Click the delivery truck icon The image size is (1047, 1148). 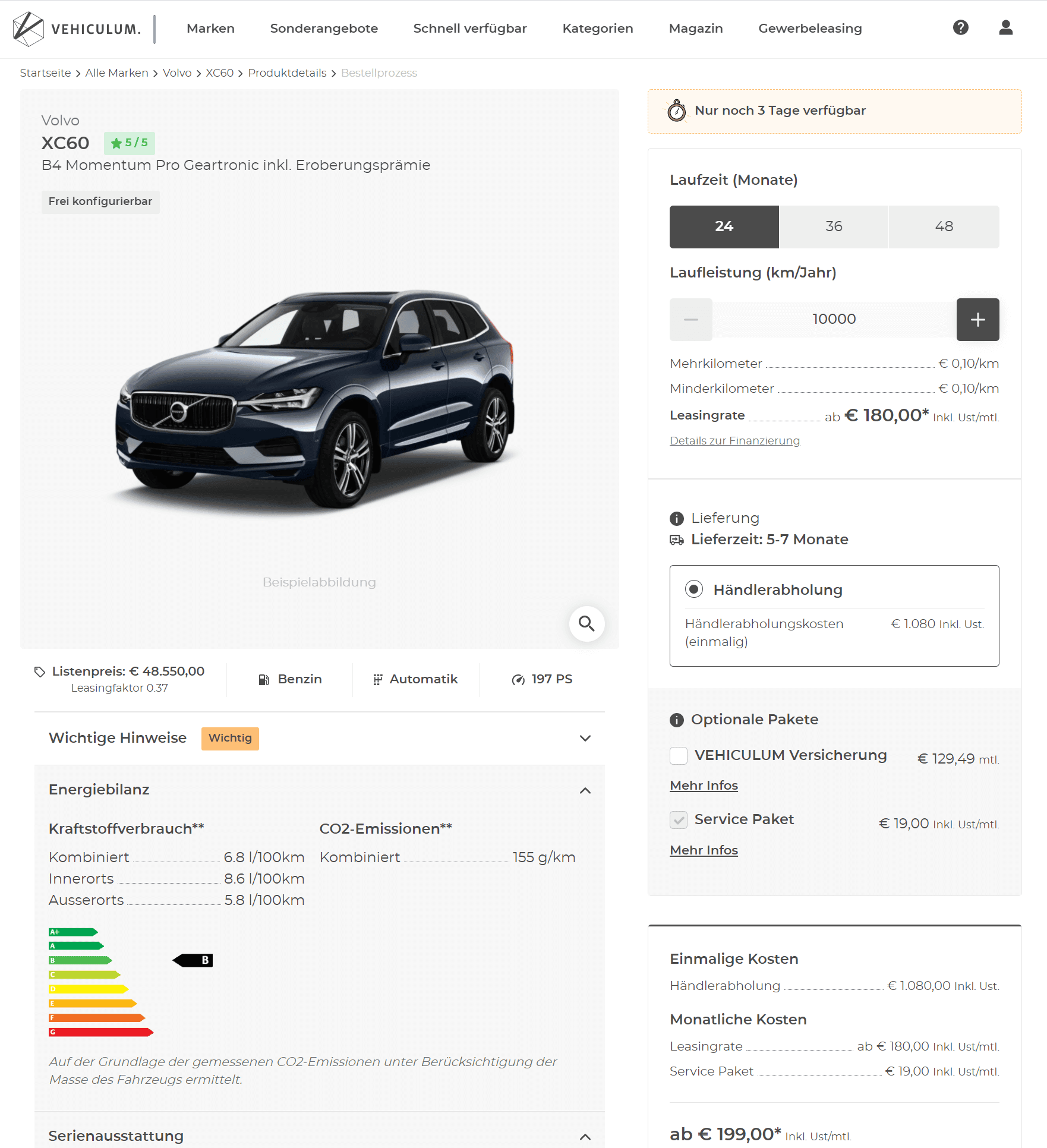tap(677, 540)
